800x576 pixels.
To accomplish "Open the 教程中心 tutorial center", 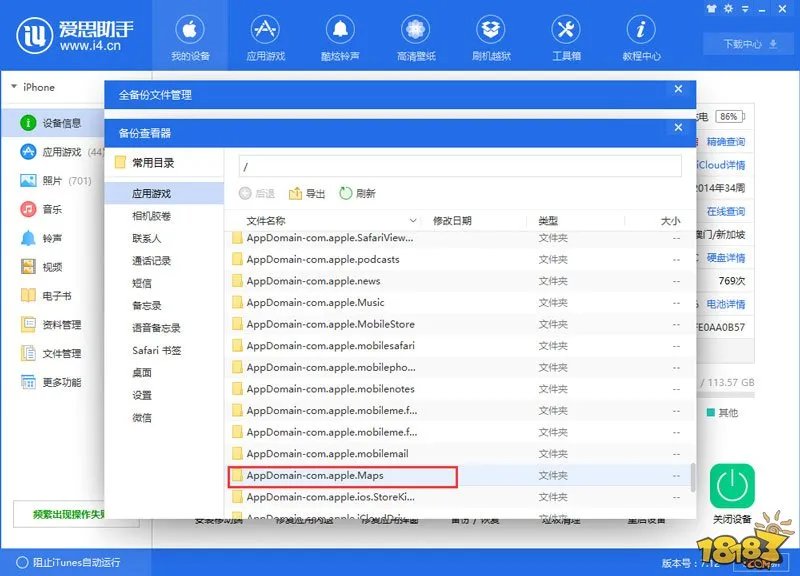I will pos(640,38).
